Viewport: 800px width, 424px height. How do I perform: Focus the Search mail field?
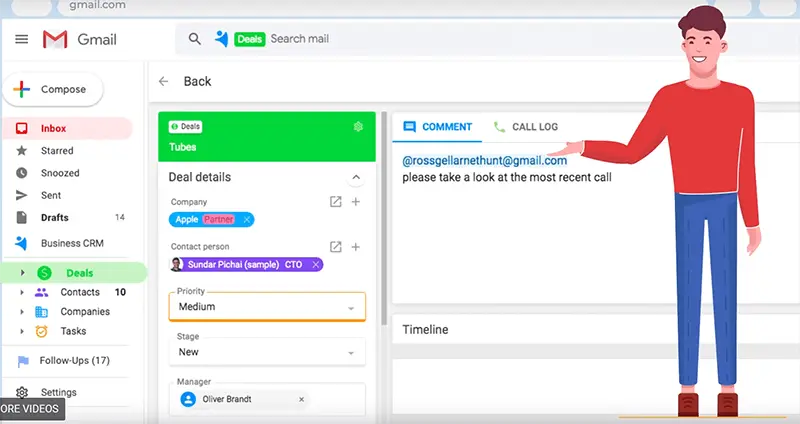click(299, 39)
